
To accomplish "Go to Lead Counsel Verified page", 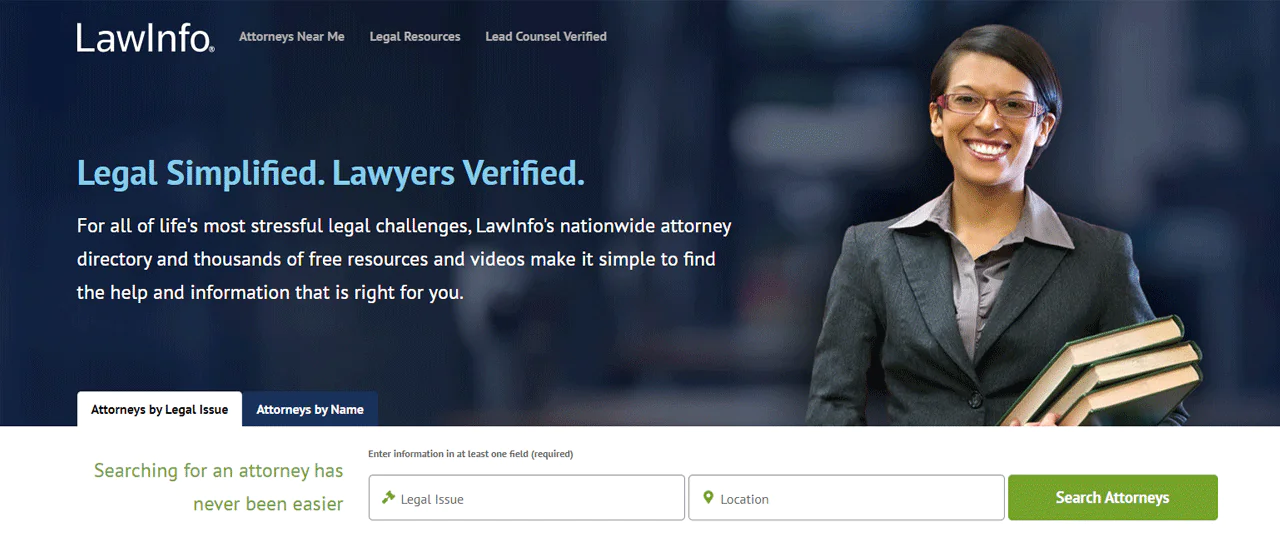I will coord(546,36).
